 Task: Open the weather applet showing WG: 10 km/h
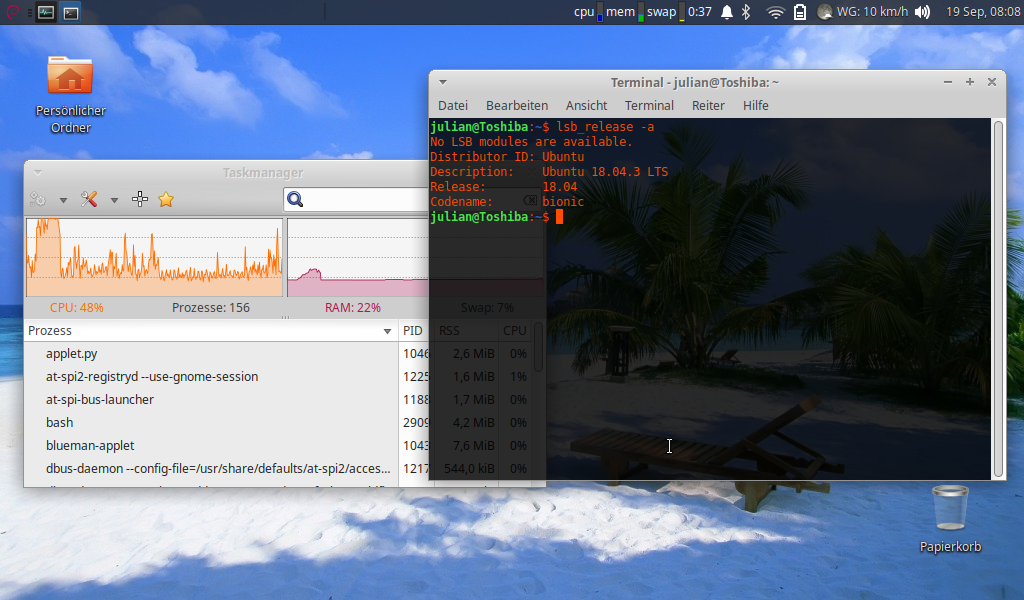pyautogui.click(x=863, y=12)
